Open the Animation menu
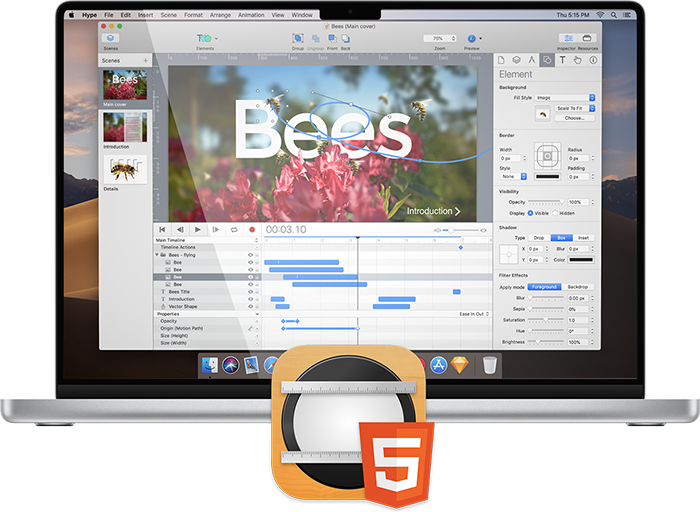 (251, 15)
